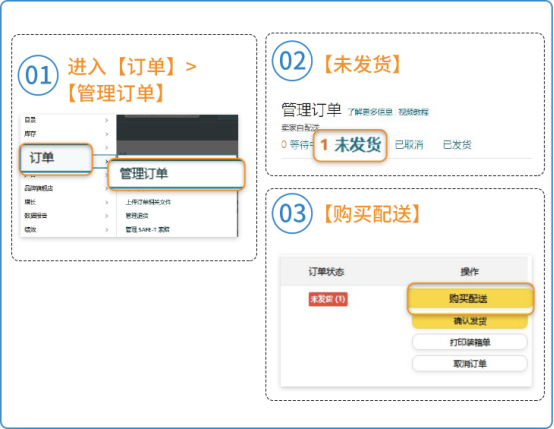Expand the 目录 menu chevron
The width and height of the screenshot is (554, 429).
[x=106, y=121]
